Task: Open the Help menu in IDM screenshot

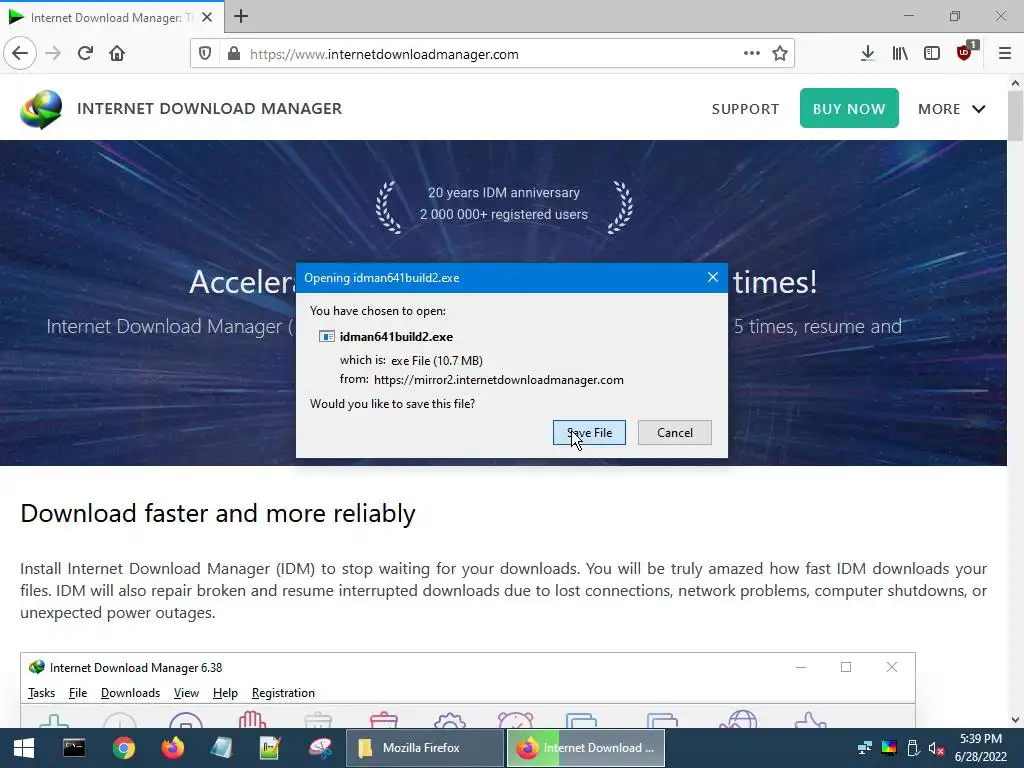Action: click(225, 693)
